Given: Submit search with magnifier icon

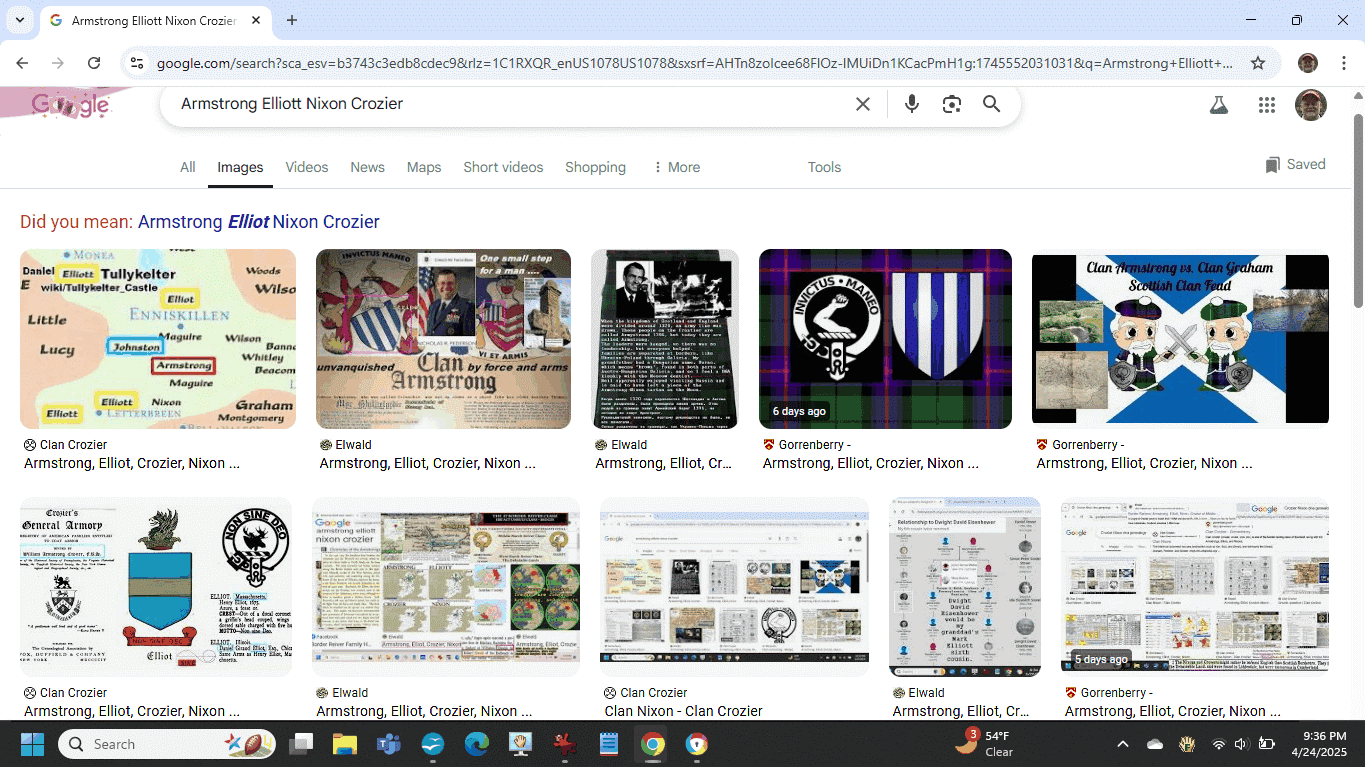Looking at the screenshot, I should click(991, 104).
